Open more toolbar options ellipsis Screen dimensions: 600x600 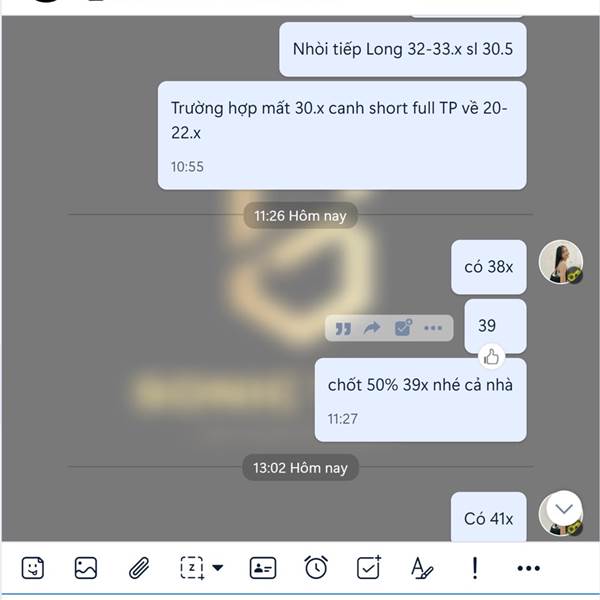pos(528,568)
